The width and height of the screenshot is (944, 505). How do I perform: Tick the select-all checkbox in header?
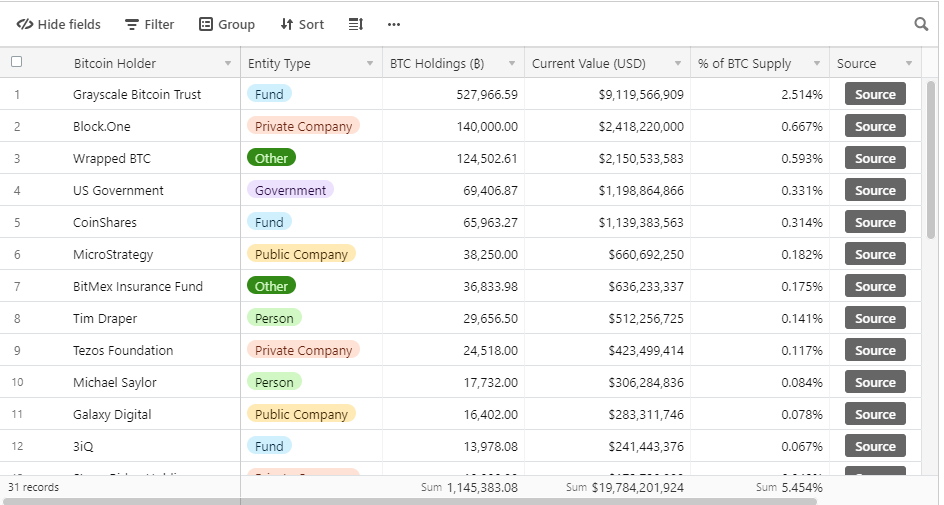[17, 61]
